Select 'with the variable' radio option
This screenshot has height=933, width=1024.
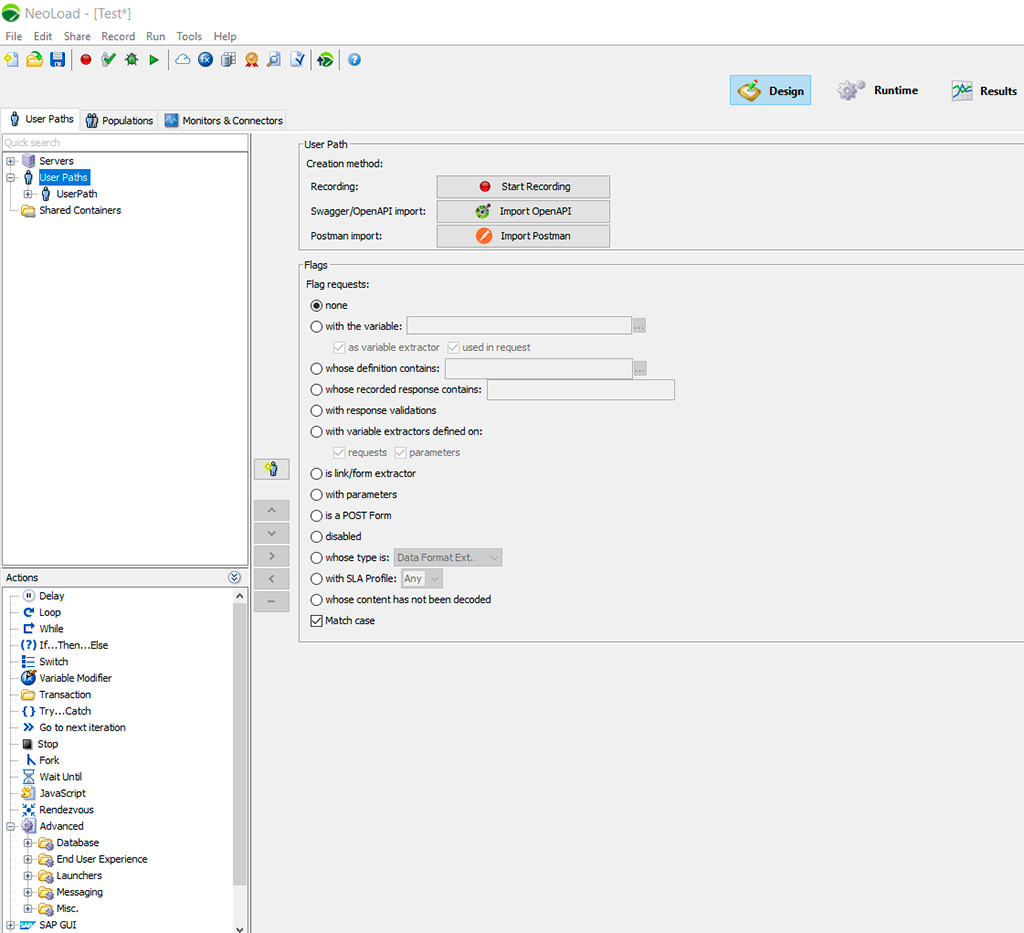[317, 326]
